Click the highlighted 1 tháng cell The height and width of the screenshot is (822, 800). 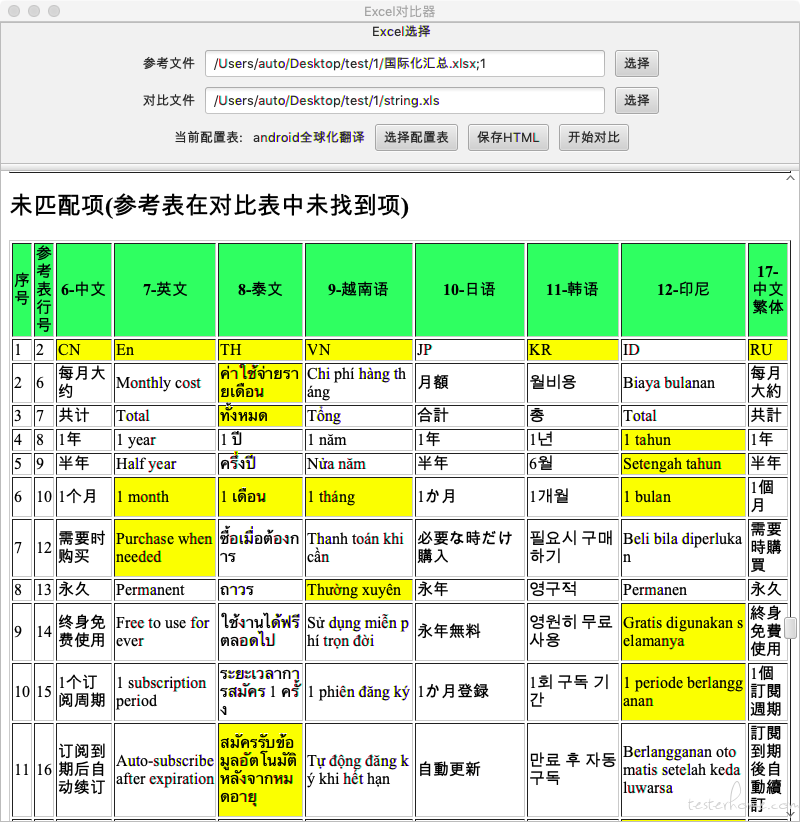pyautogui.click(x=359, y=496)
